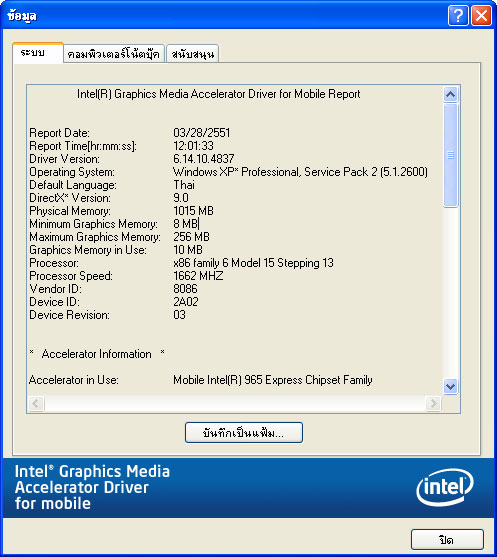Image resolution: width=497 pixels, height=557 pixels.
Task: Click the ปิด button
Action: click(x=447, y=540)
